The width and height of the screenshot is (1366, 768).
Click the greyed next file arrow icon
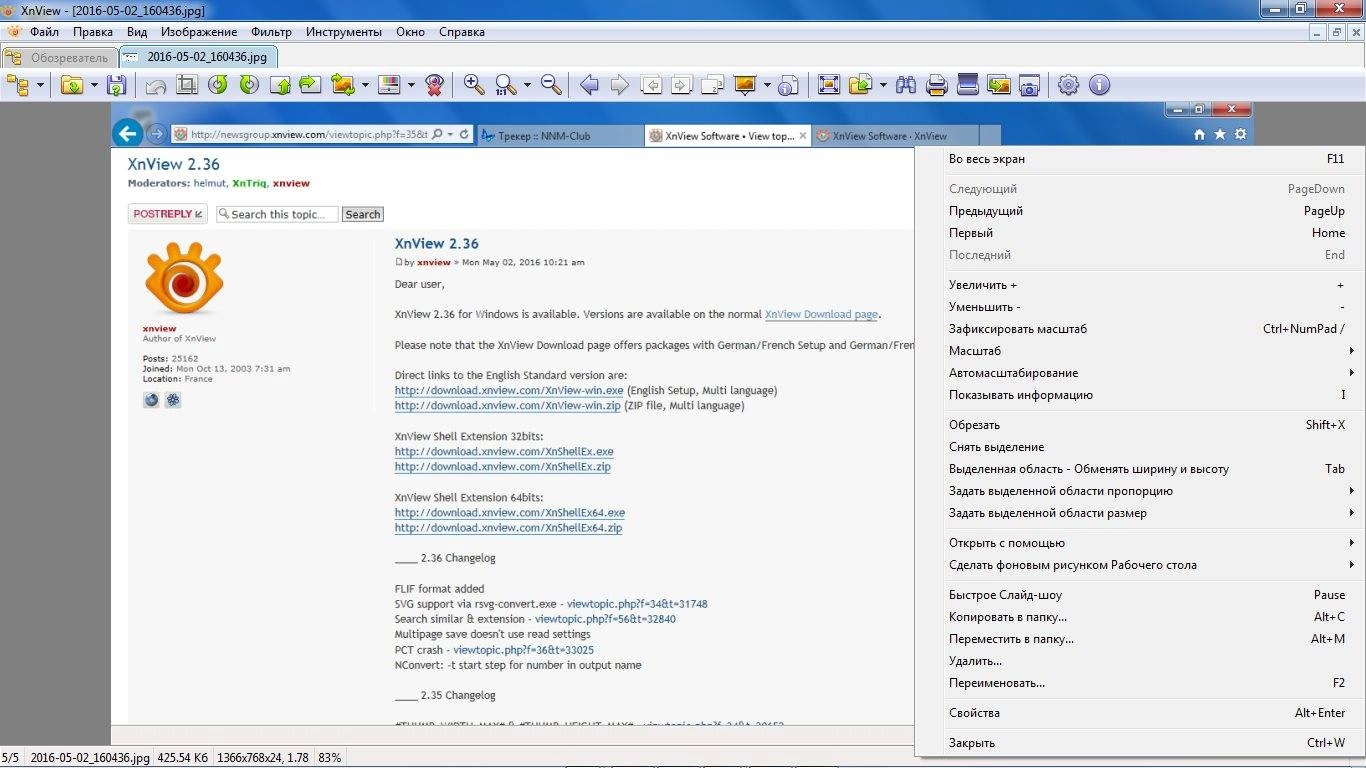(620, 86)
